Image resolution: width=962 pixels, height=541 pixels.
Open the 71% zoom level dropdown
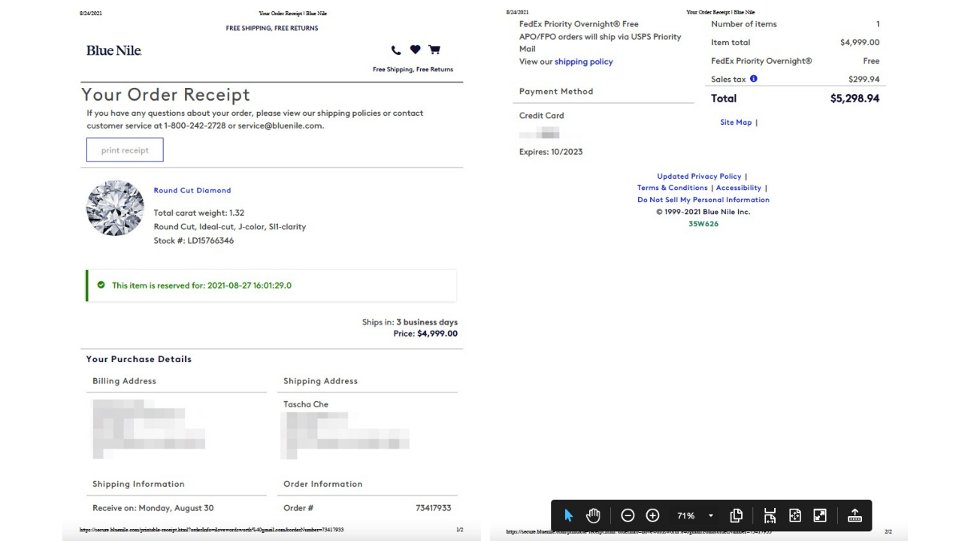[x=710, y=516]
